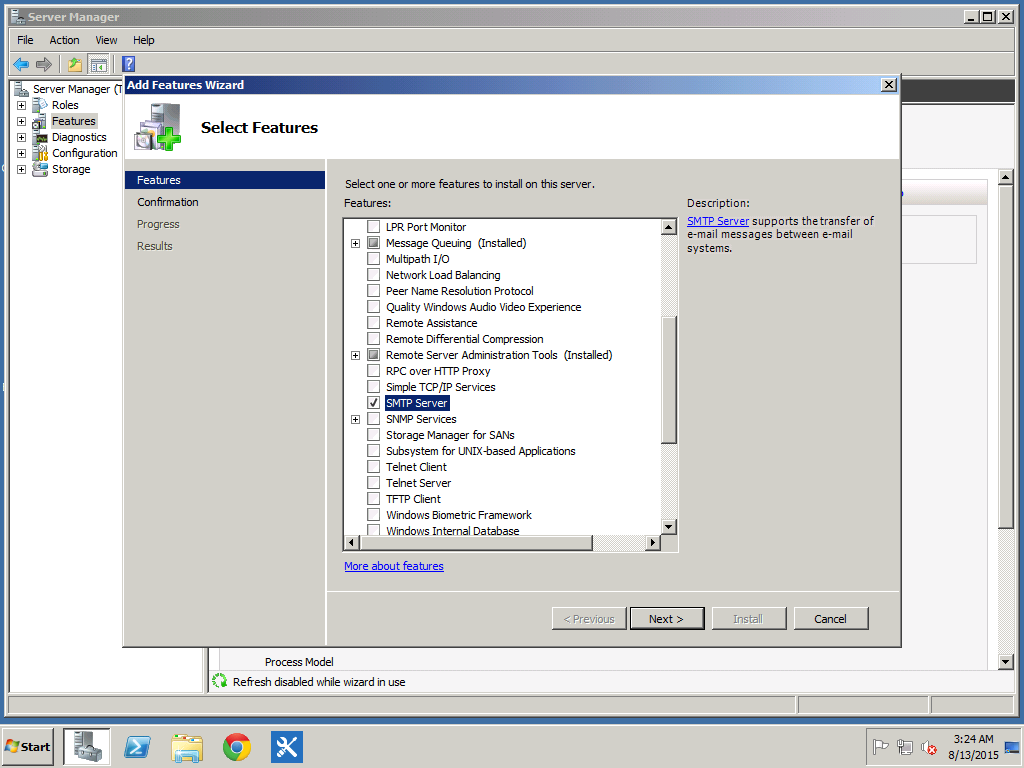
Task: Open the tools app with wrench icon
Action: pyautogui.click(x=287, y=746)
